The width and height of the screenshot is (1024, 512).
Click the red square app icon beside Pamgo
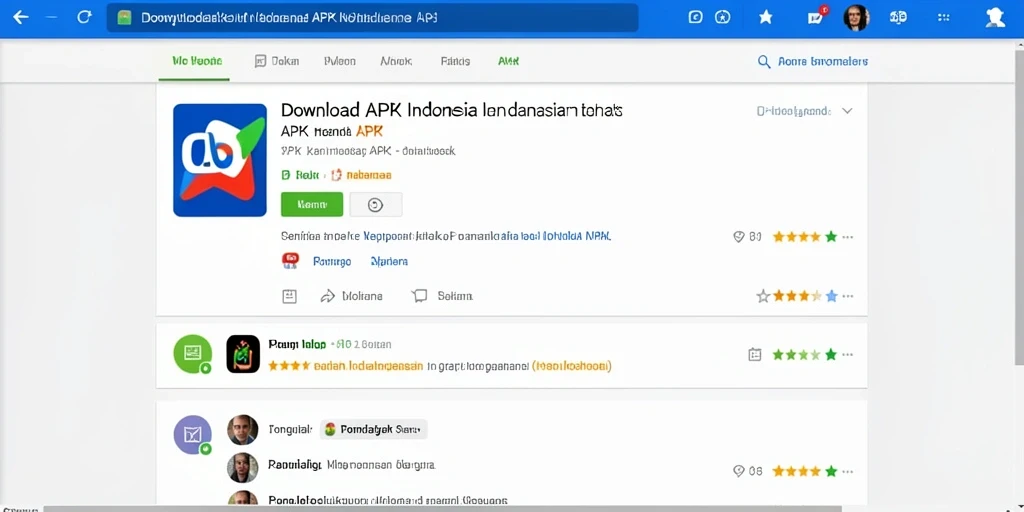[x=290, y=261]
